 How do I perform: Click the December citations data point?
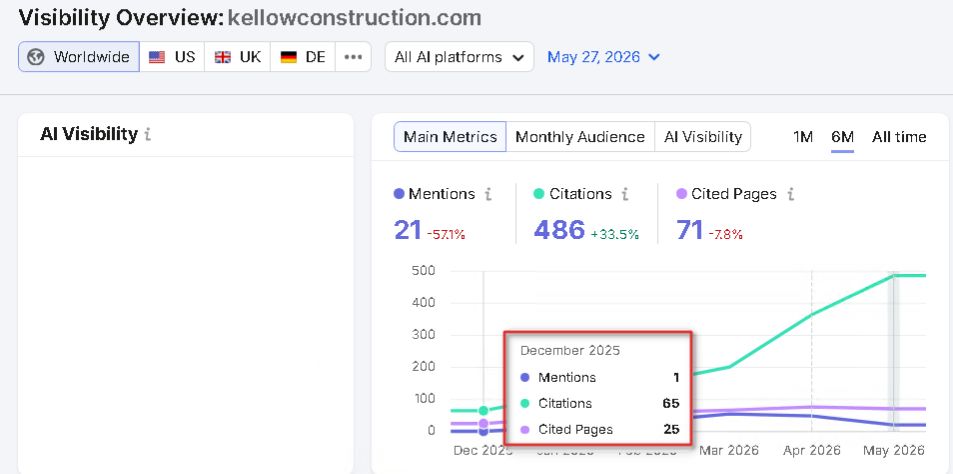click(483, 411)
